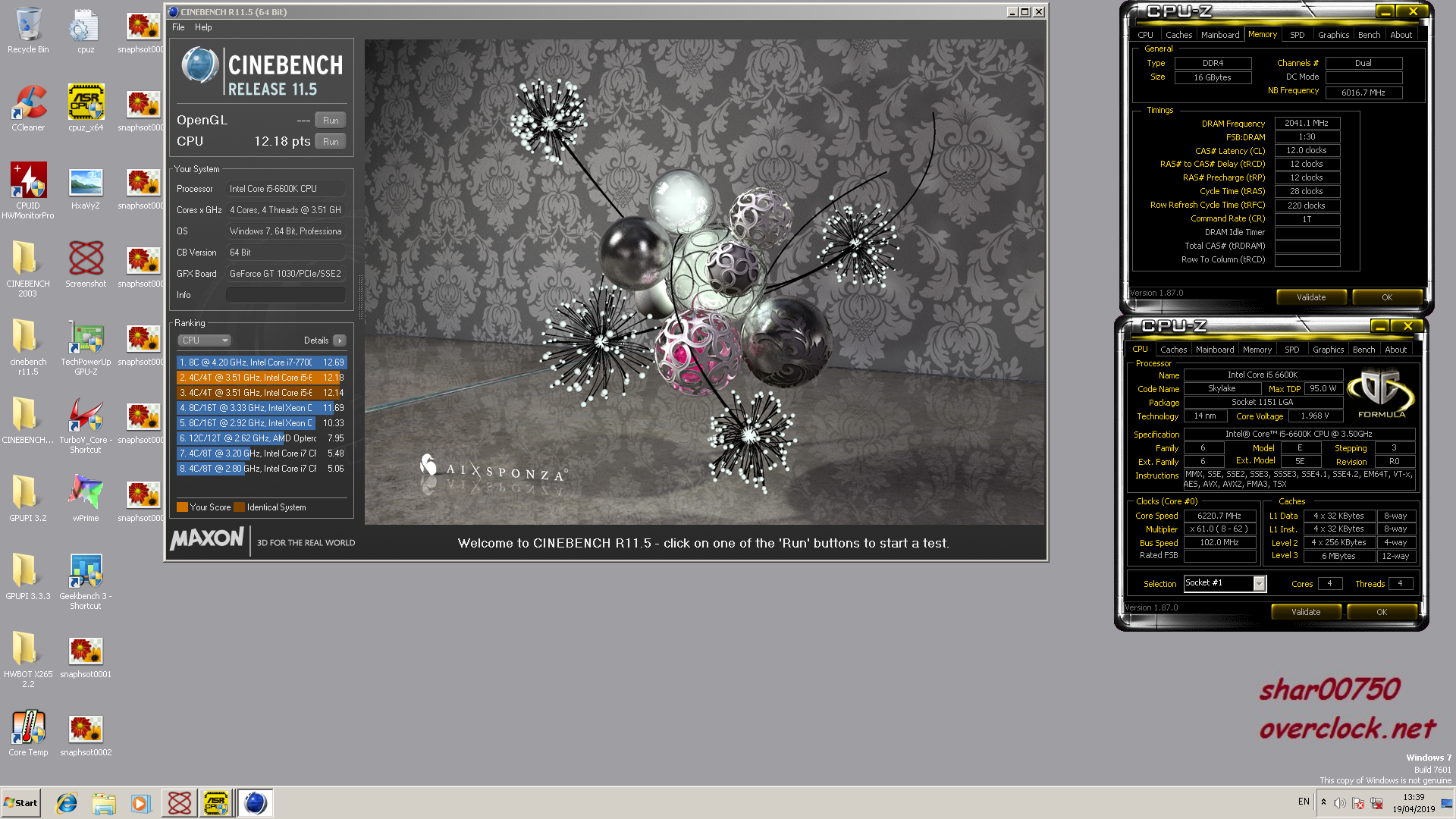Switch to Screenshot app in taskbar
This screenshot has width=1456, height=819.
point(180,803)
